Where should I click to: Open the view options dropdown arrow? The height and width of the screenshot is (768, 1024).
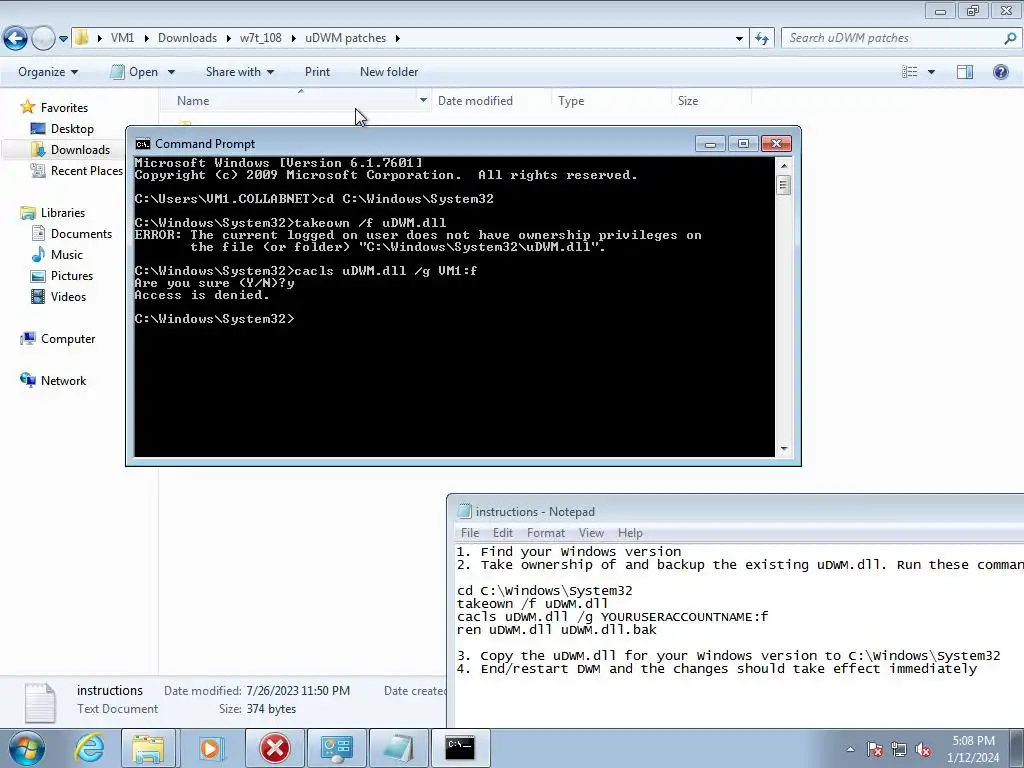pos(931,72)
